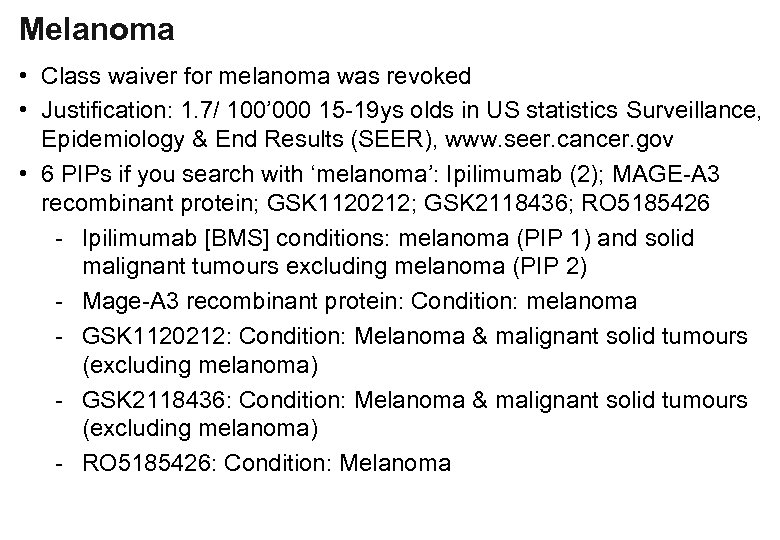Screen dimensions: 780x540
Task: Click "(excluding melanoma)" below the GSK2118436 line
Action: click(x=198, y=430)
